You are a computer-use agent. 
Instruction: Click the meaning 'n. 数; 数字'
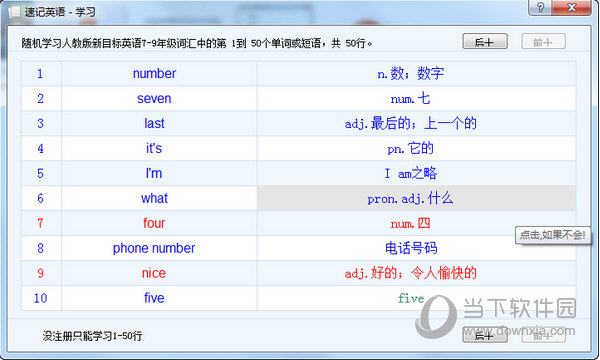[416, 73]
